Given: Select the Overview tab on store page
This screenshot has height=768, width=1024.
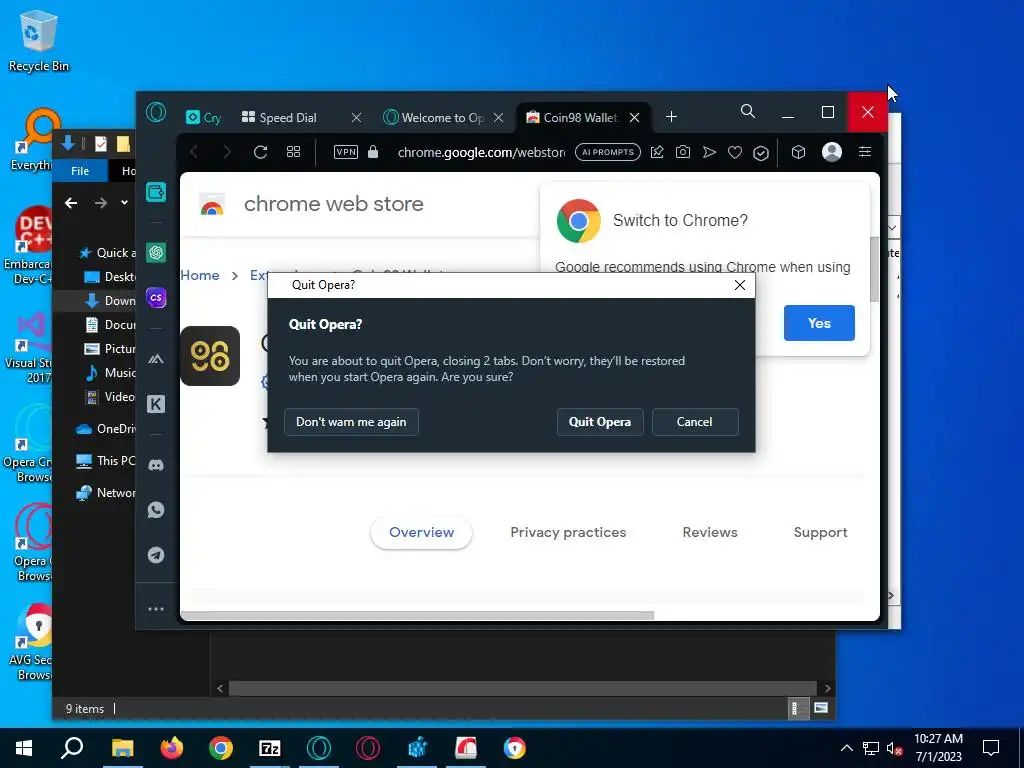Looking at the screenshot, I should tap(421, 532).
